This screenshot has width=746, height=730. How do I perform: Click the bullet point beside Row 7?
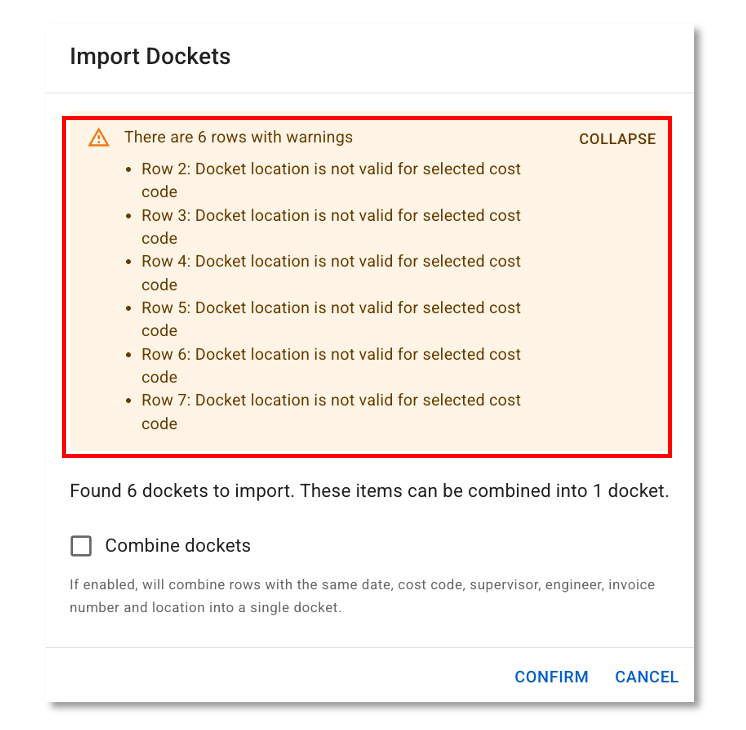[x=129, y=401]
